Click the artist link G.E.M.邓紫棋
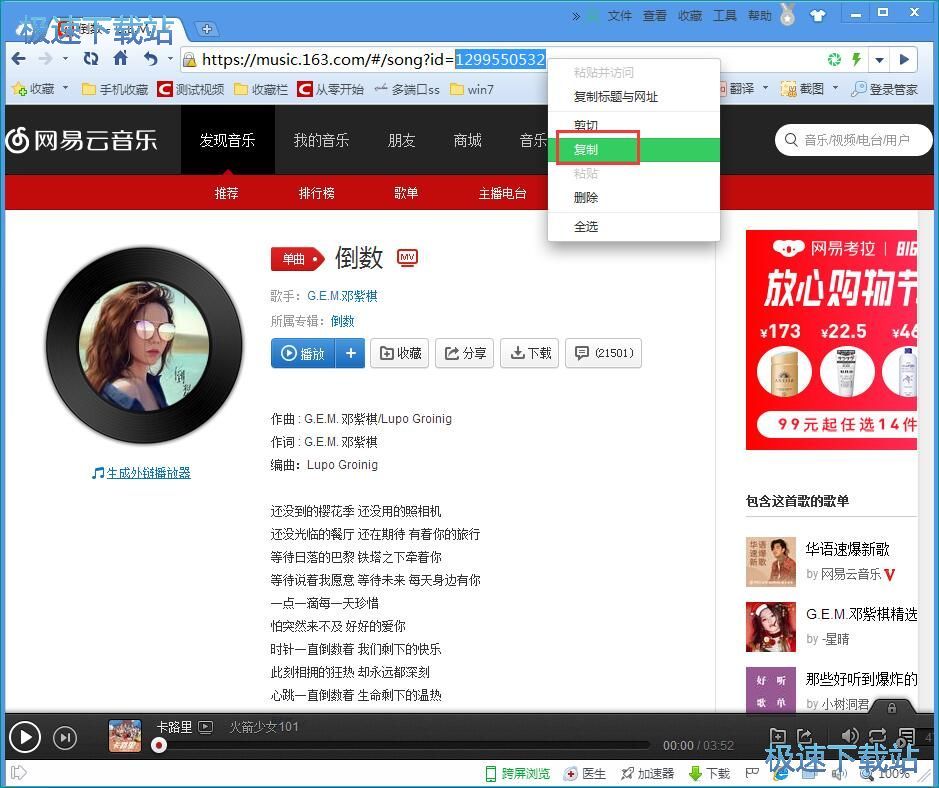This screenshot has height=788, width=939. click(342, 296)
